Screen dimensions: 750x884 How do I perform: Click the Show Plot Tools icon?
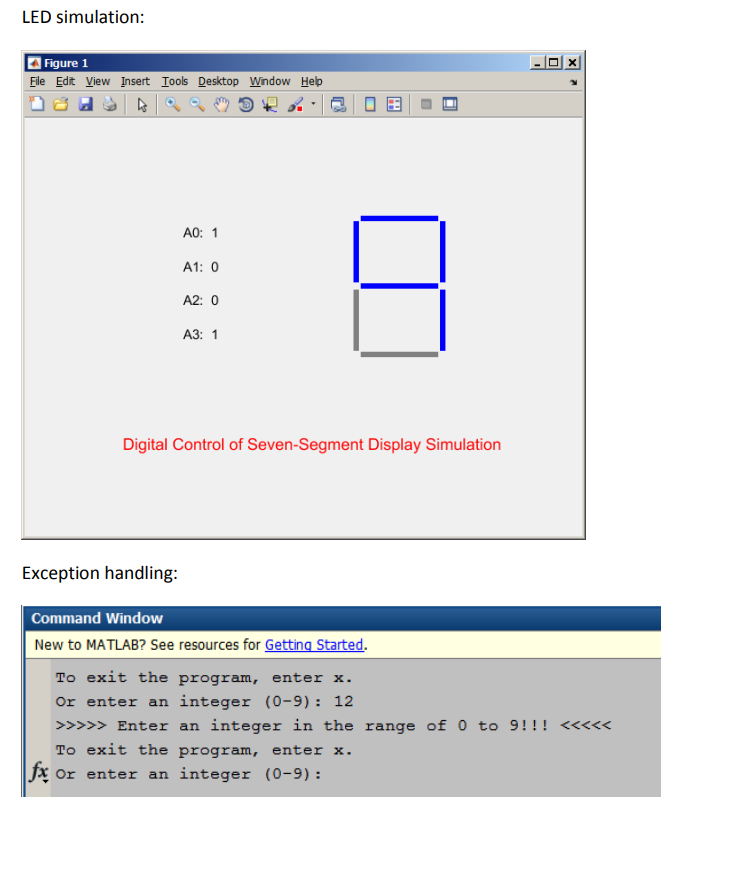coord(450,104)
